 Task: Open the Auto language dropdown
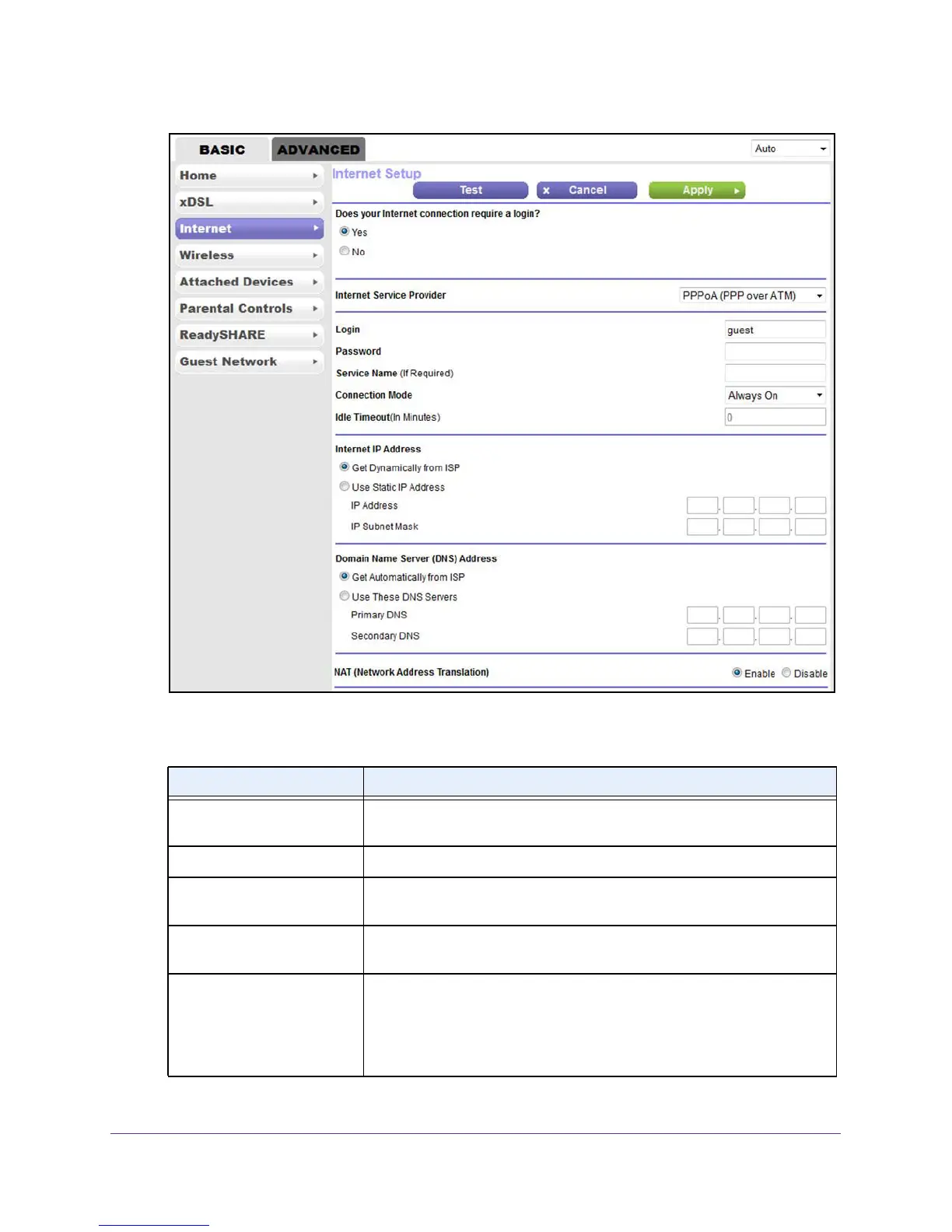(790, 149)
